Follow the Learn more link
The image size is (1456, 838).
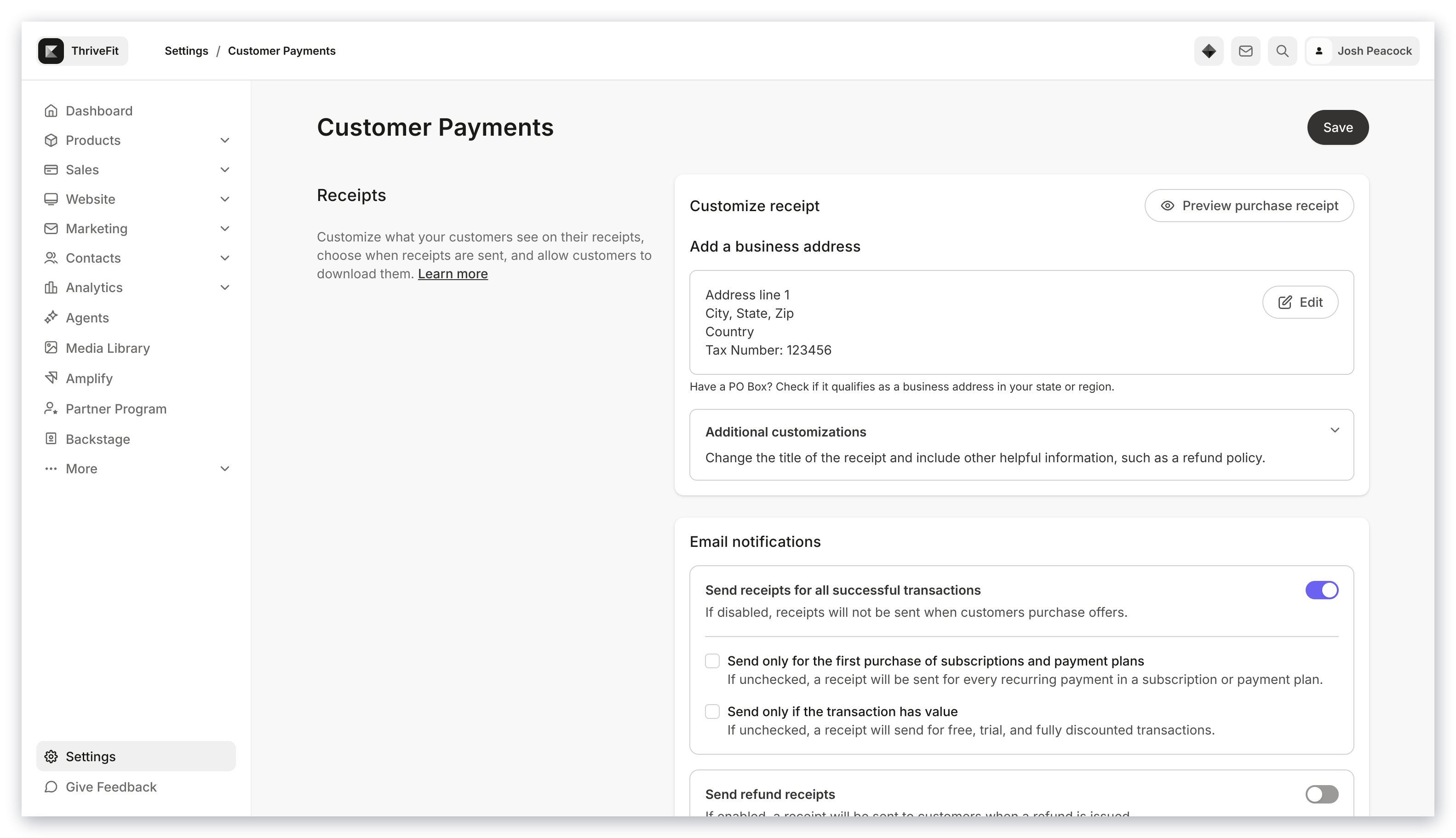coord(453,274)
